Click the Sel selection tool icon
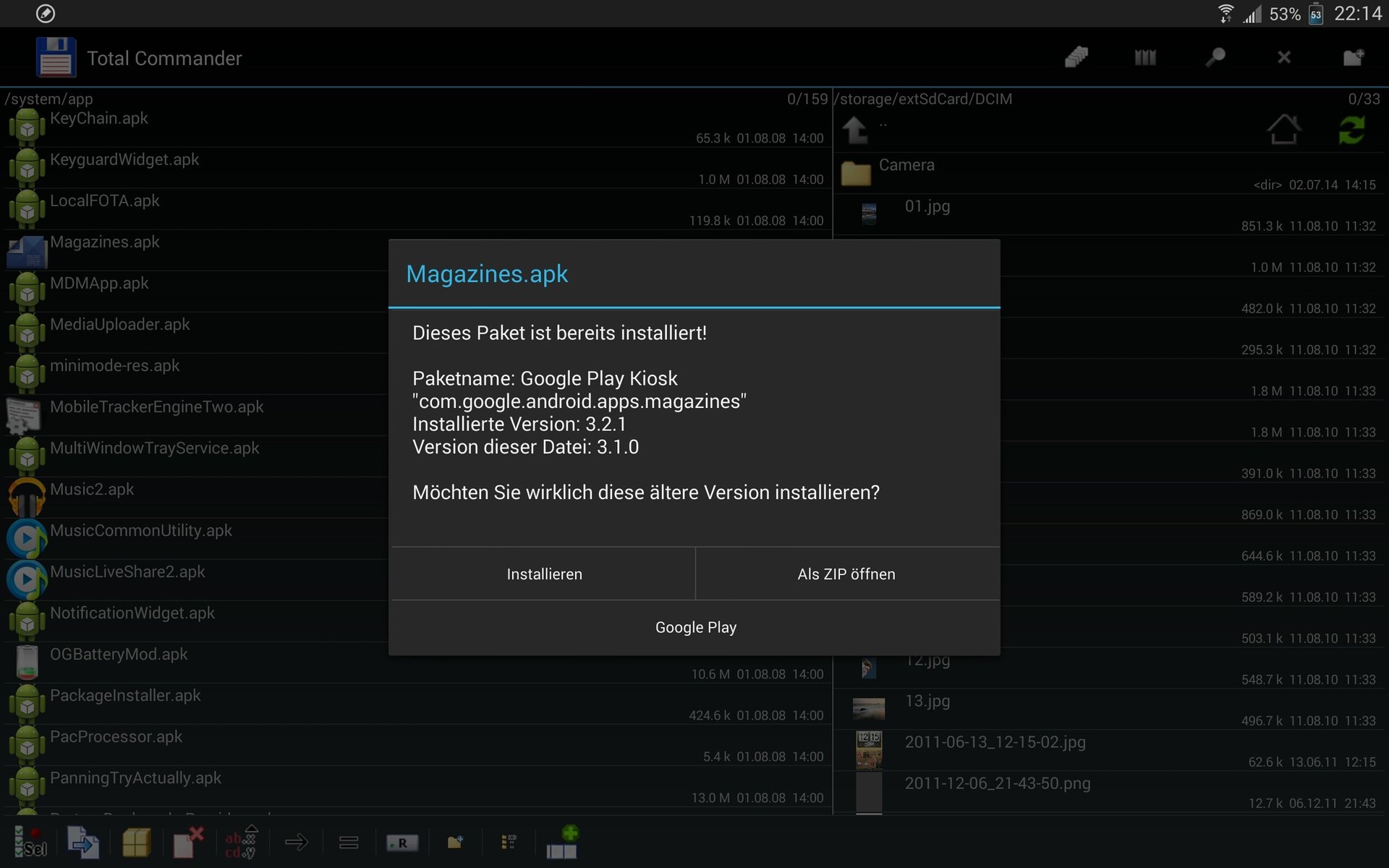This screenshot has width=1389, height=868. point(30,843)
